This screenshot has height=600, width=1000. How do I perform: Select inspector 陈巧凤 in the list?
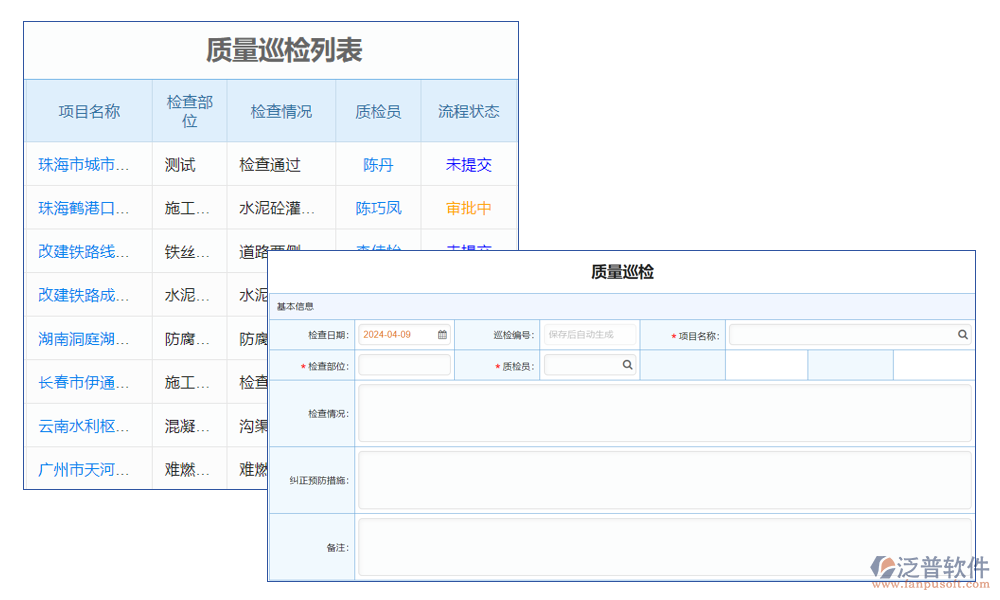tap(378, 208)
